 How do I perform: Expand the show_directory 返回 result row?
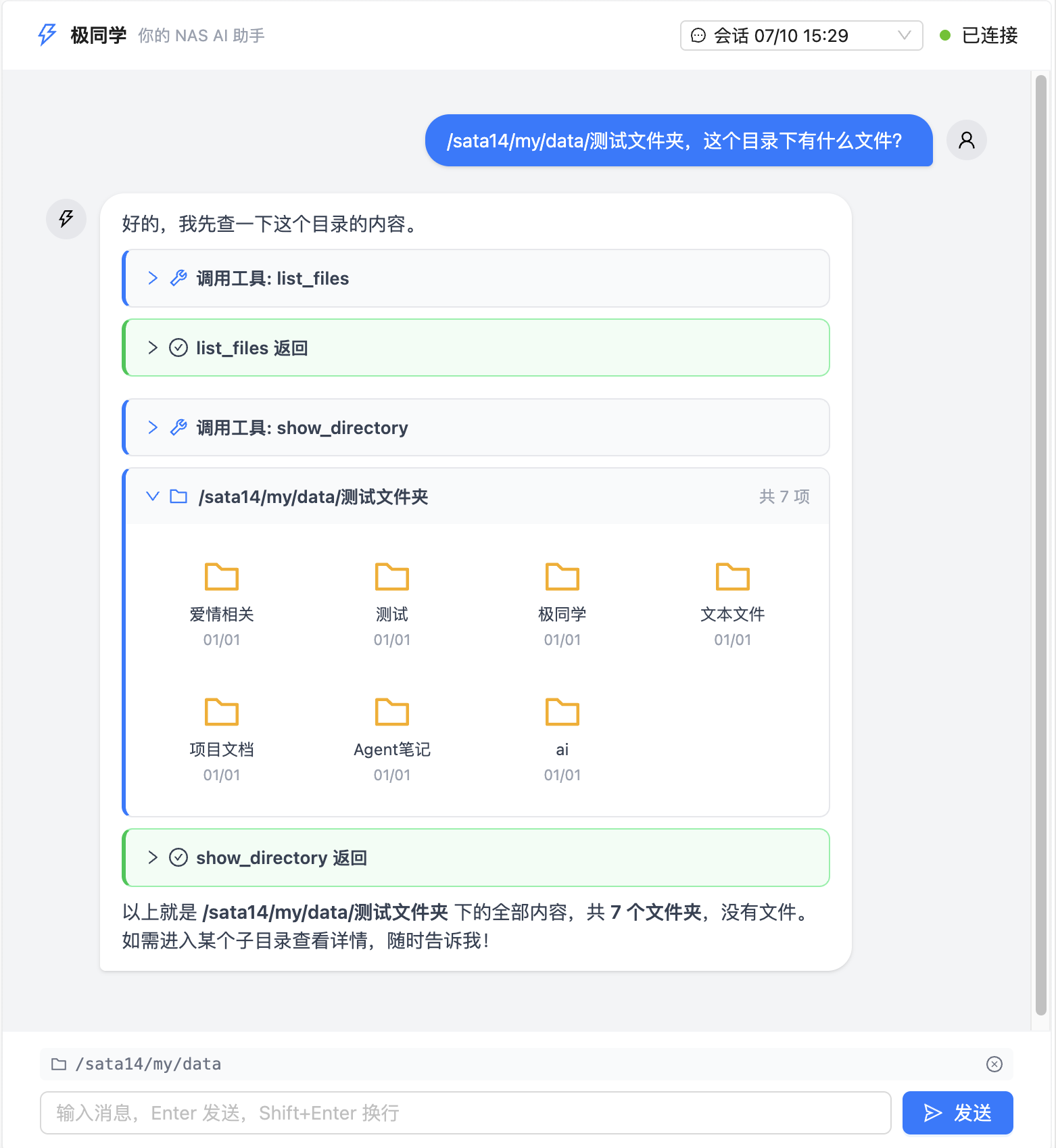click(476, 857)
